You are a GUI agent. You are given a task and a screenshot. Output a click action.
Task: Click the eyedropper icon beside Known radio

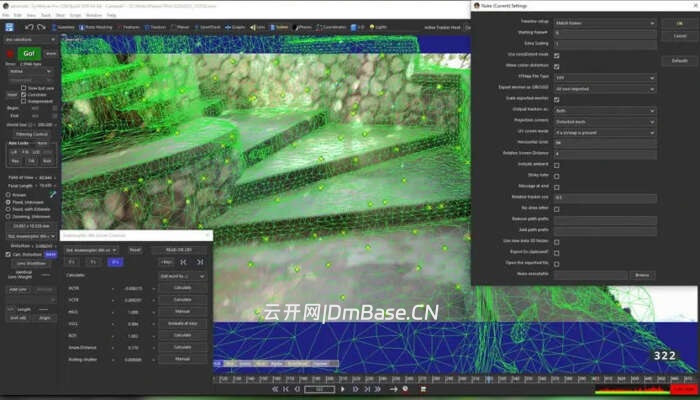(x=53, y=194)
